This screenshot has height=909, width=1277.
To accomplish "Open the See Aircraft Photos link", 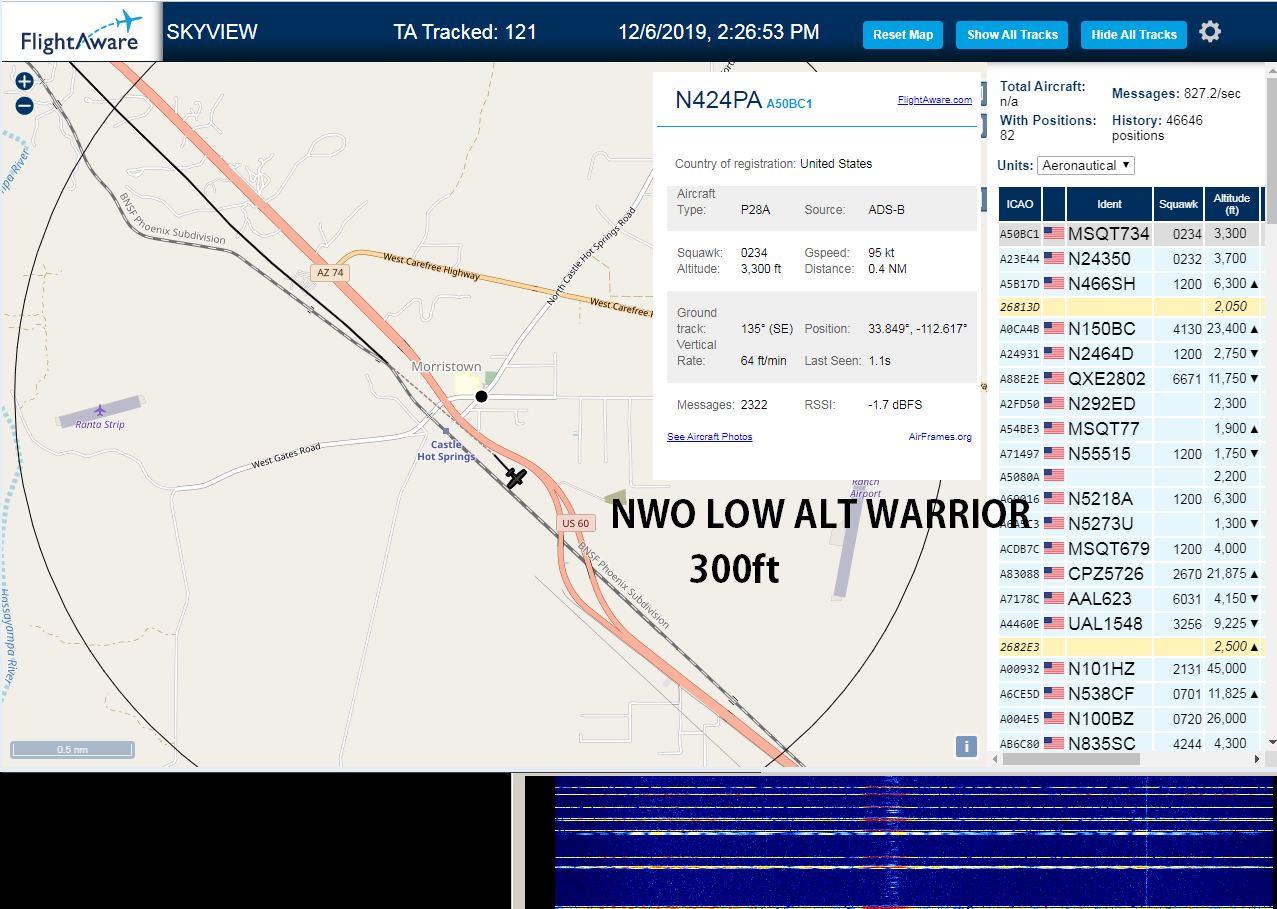I will pos(710,437).
